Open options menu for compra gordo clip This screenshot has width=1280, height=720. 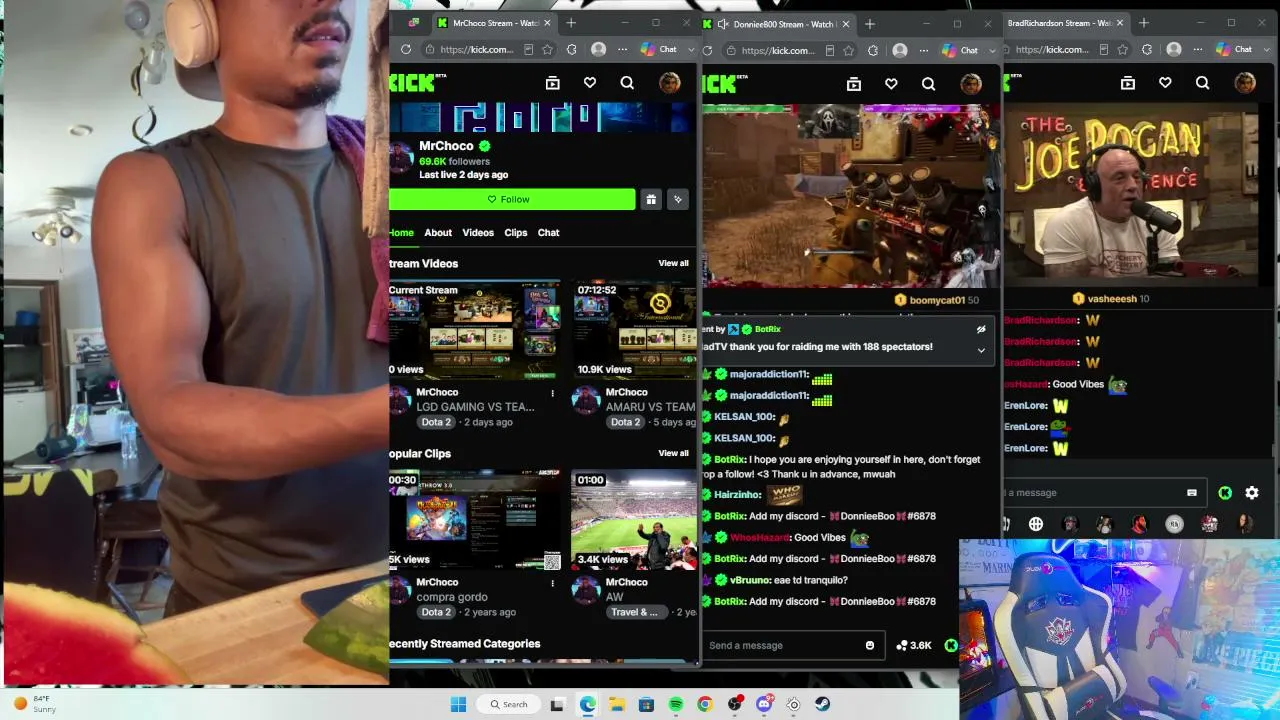552,583
